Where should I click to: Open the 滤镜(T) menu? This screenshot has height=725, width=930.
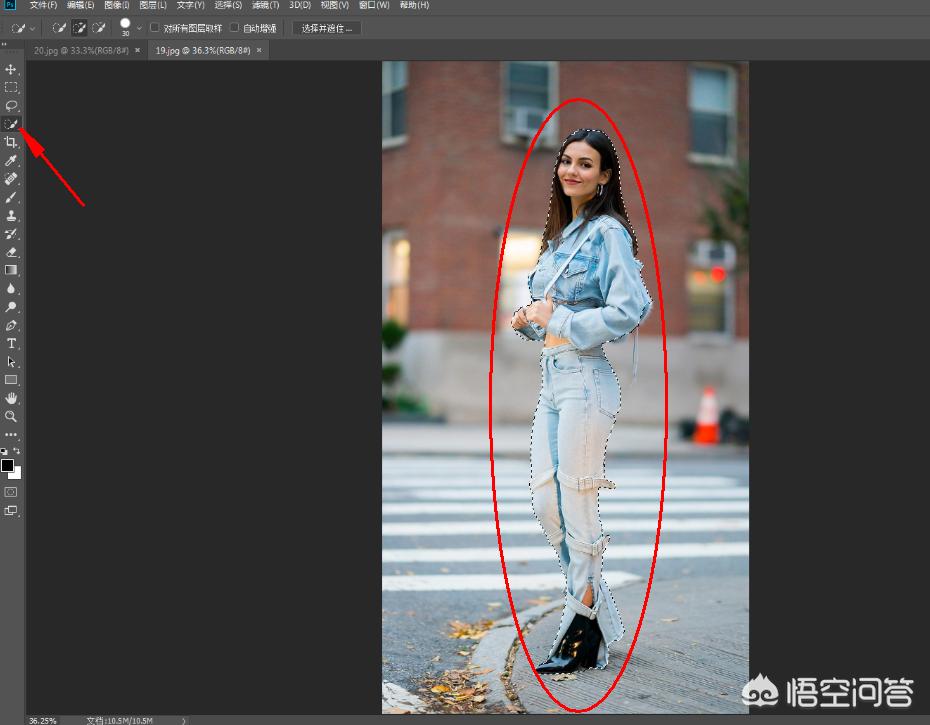(x=265, y=6)
